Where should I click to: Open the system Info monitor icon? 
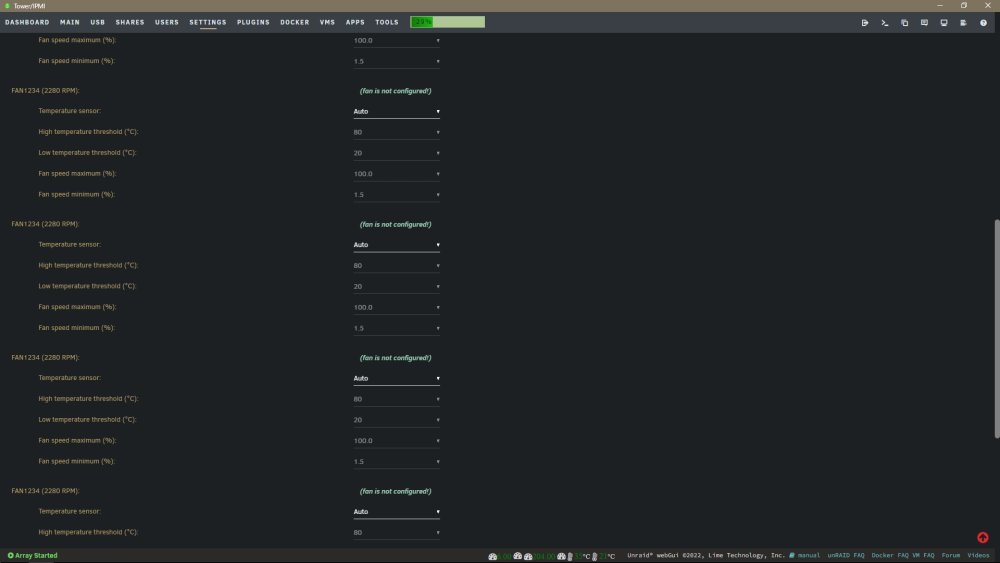944,22
